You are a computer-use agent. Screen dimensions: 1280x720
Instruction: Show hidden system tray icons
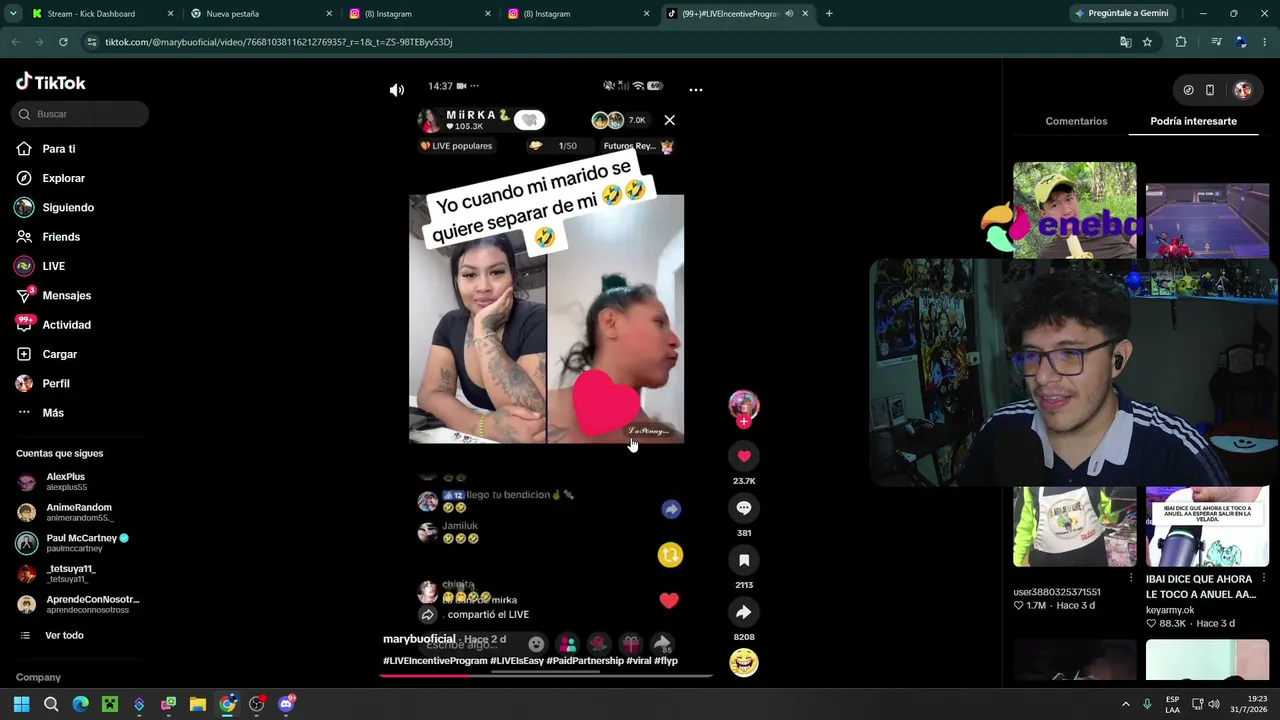pos(1125,704)
